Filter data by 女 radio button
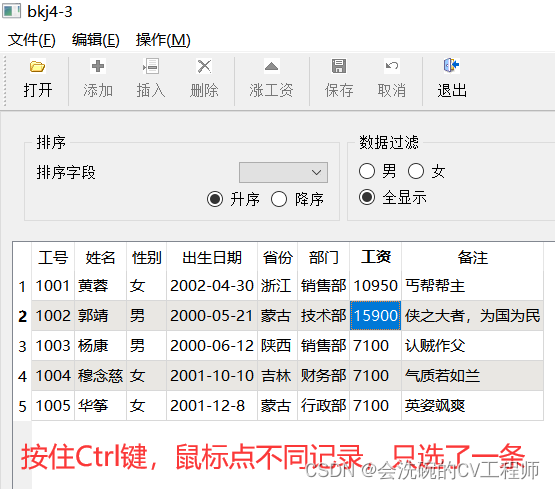This screenshot has height=489, width=555. (416, 171)
